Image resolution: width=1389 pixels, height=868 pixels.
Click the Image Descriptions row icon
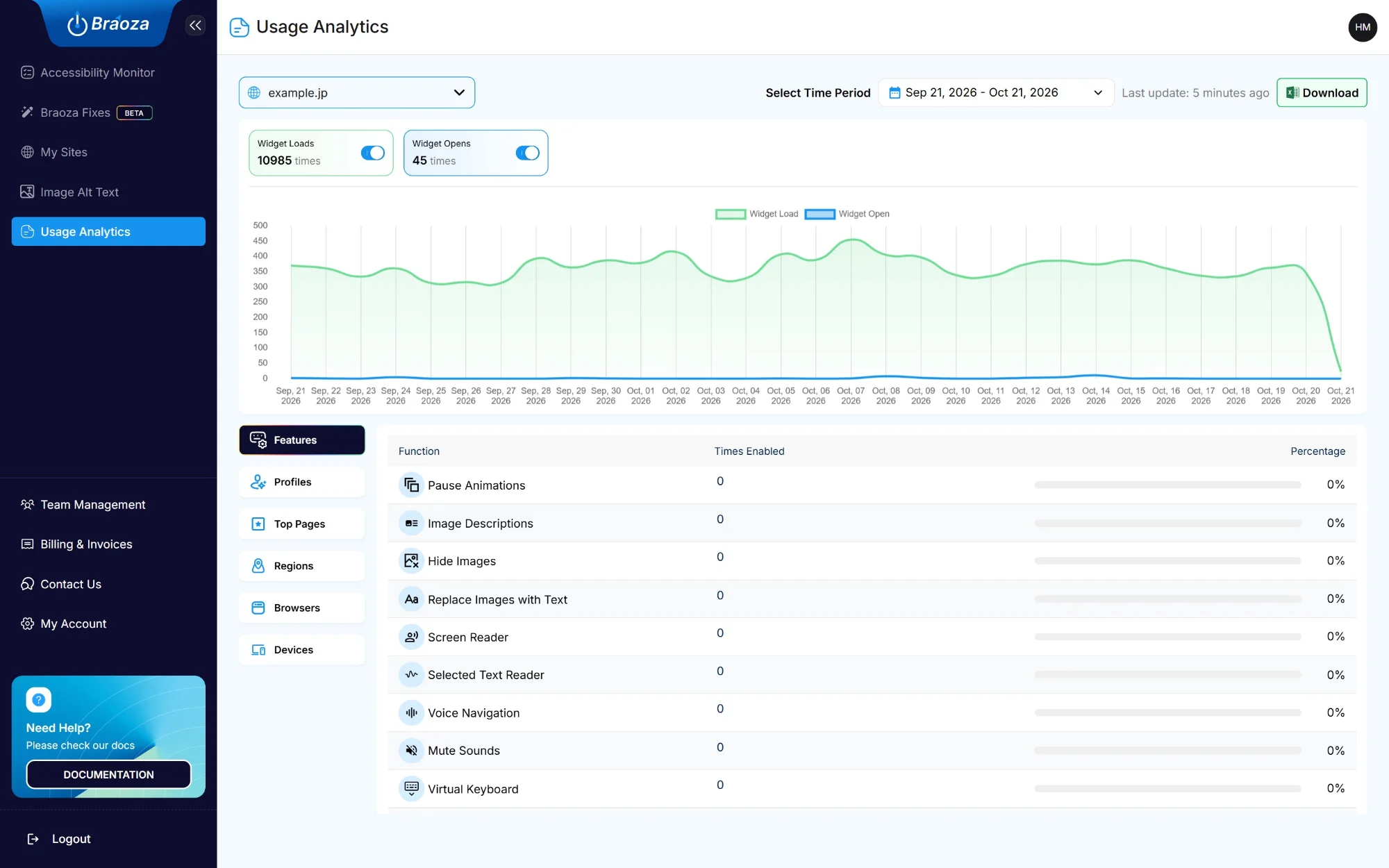click(411, 523)
